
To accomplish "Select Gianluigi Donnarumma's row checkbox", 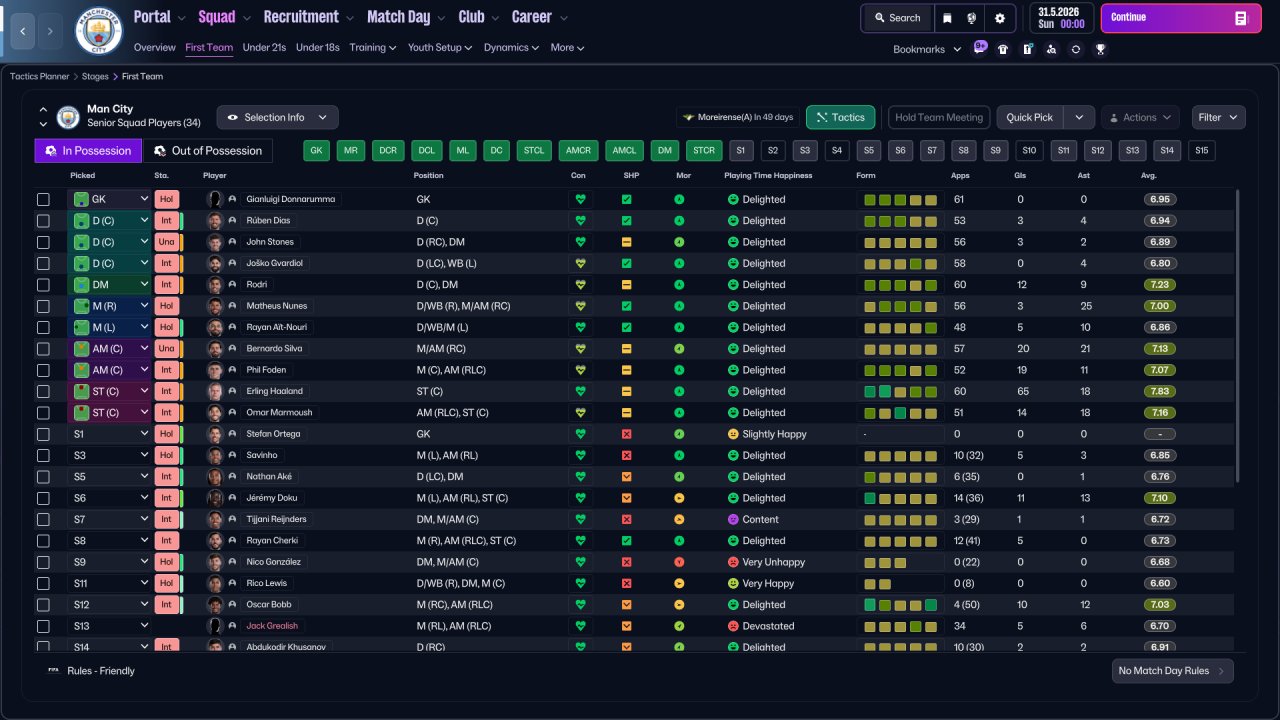I will tap(43, 200).
